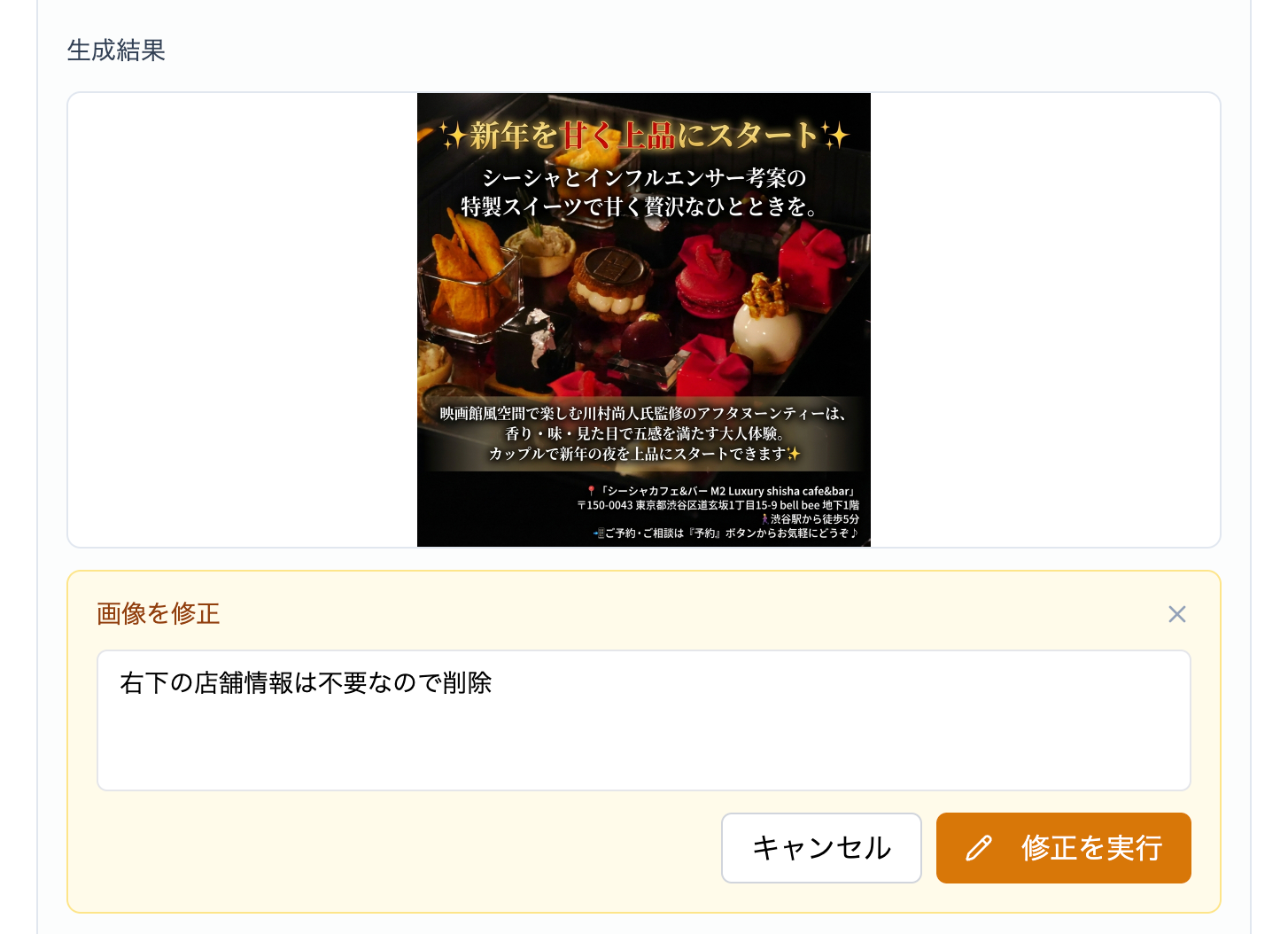This screenshot has height=934, width=1288.
Task: Click the 映画館風空間で楽しむ caption line
Action: (x=644, y=414)
